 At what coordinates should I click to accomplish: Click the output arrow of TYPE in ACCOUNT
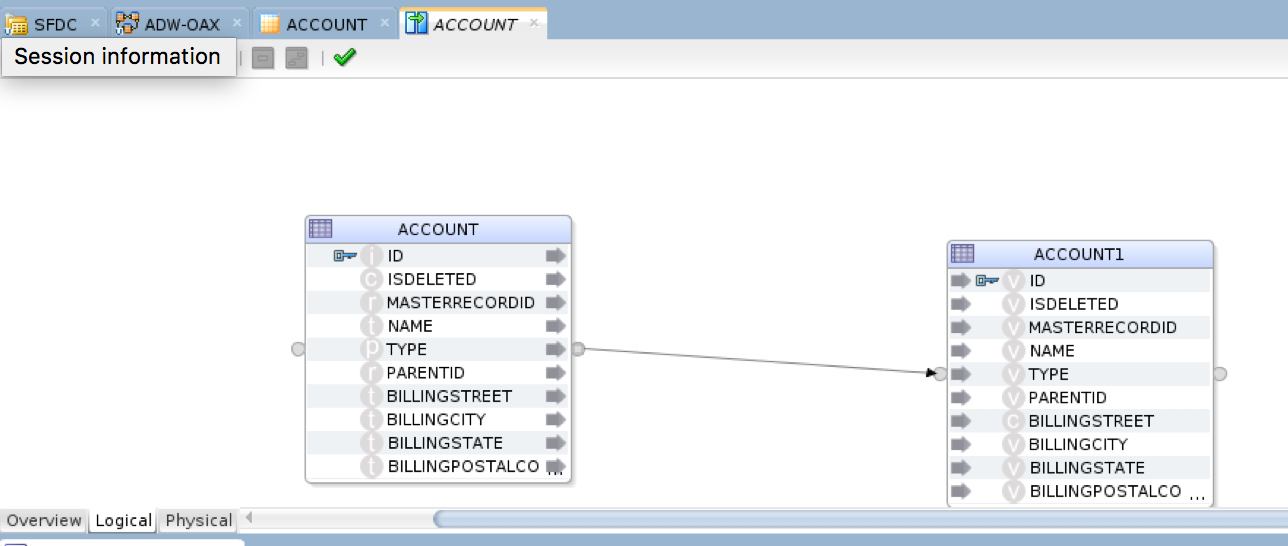(556, 349)
